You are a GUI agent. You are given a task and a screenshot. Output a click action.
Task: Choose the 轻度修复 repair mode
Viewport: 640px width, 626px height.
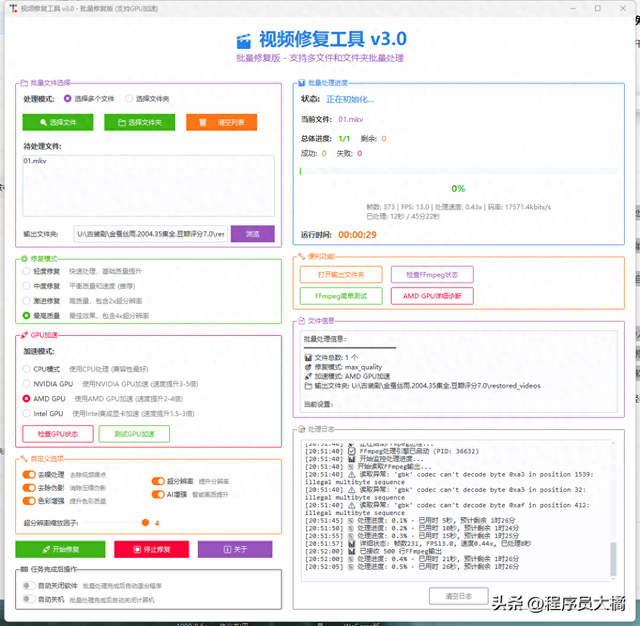(x=27, y=271)
